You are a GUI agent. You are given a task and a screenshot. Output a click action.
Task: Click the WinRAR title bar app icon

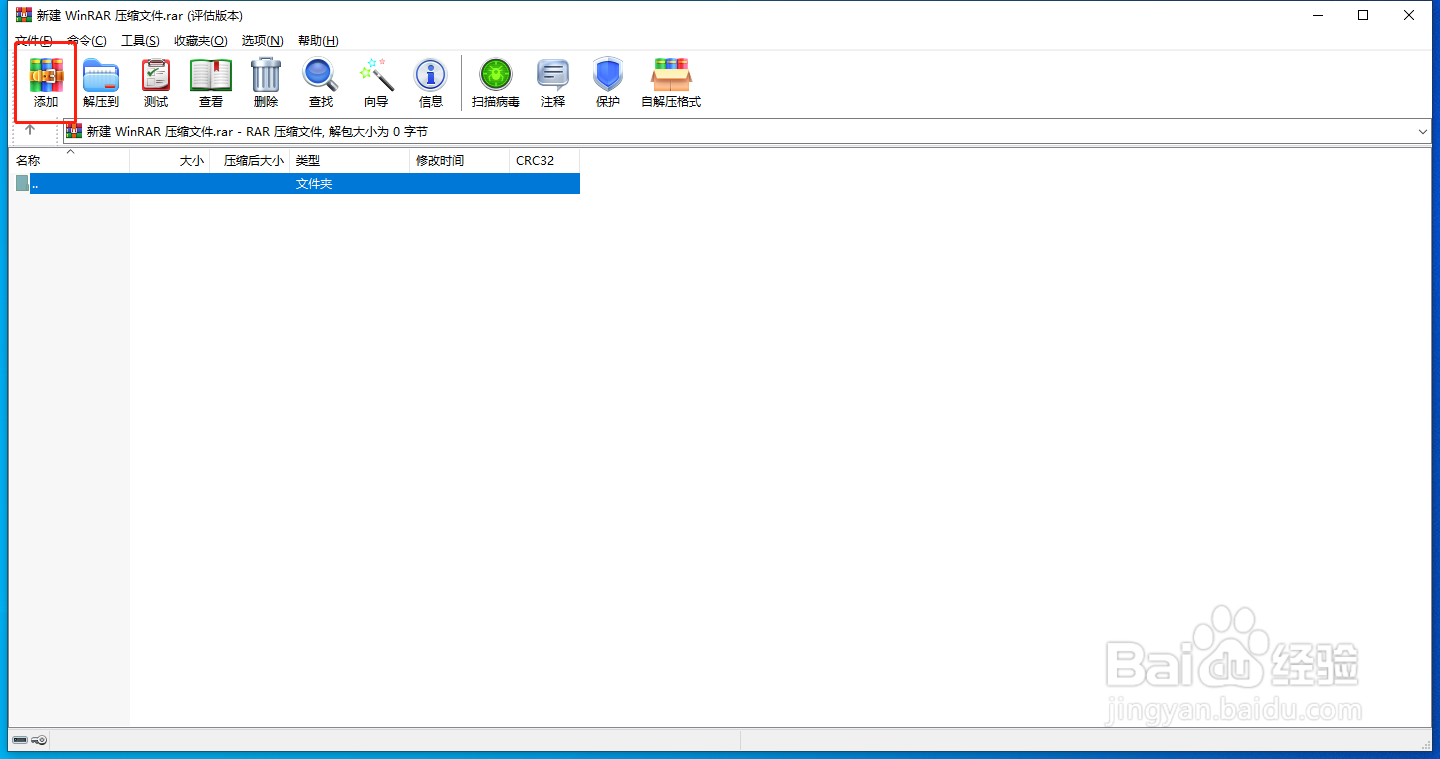pyautogui.click(x=23, y=15)
